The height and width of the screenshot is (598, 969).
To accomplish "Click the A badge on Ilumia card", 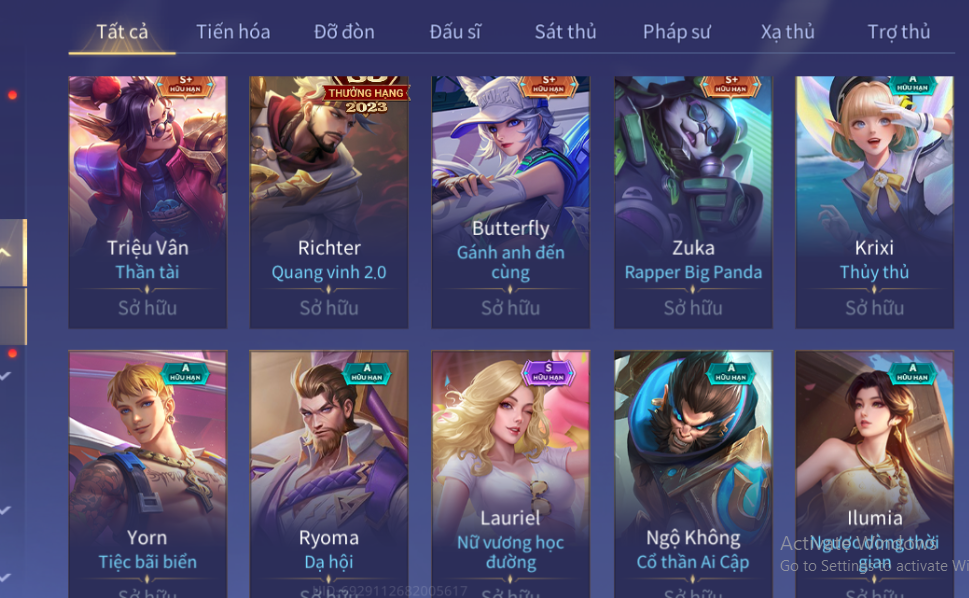I will 912,373.
